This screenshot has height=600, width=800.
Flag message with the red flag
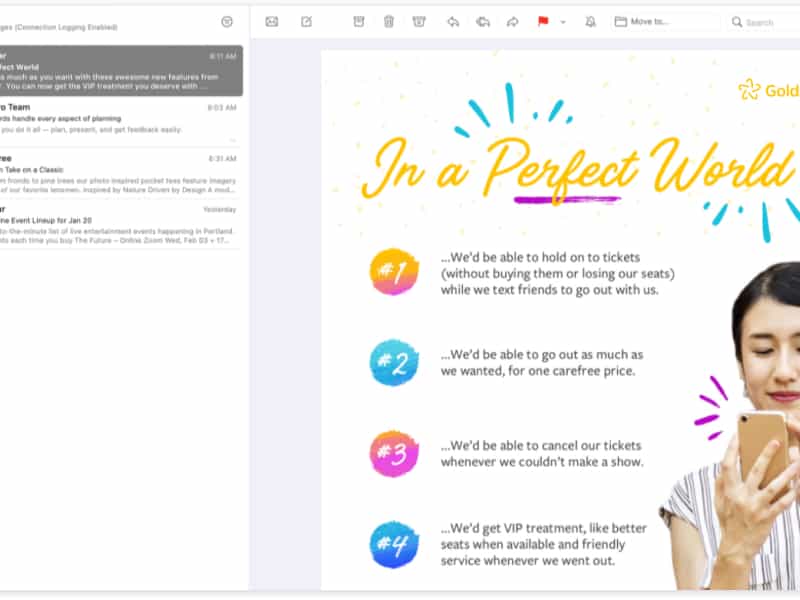pos(543,21)
